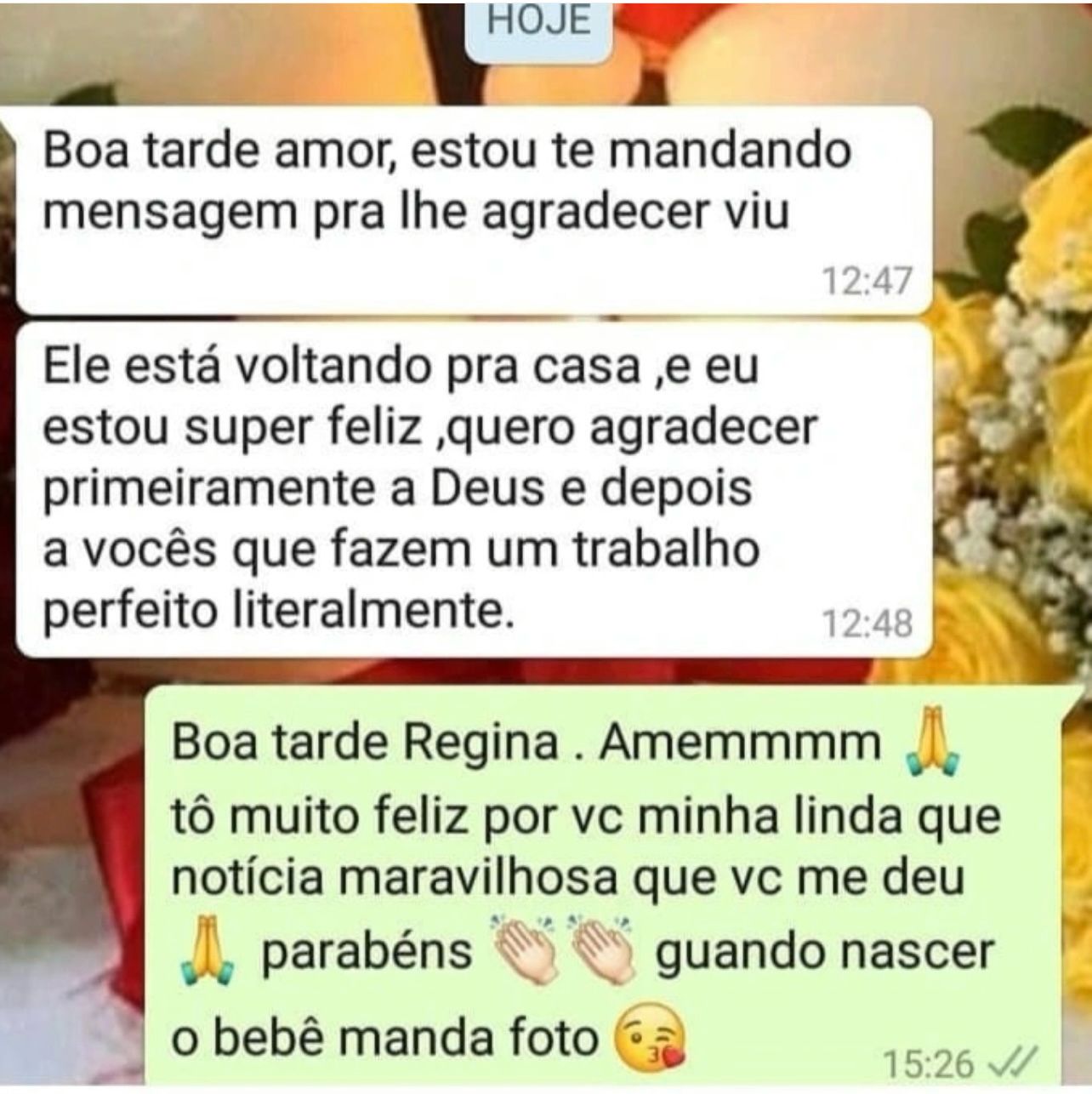Screen dimensions: 1092x1094
Task: Tap the first clapping hands emoji
Action: click(527, 948)
